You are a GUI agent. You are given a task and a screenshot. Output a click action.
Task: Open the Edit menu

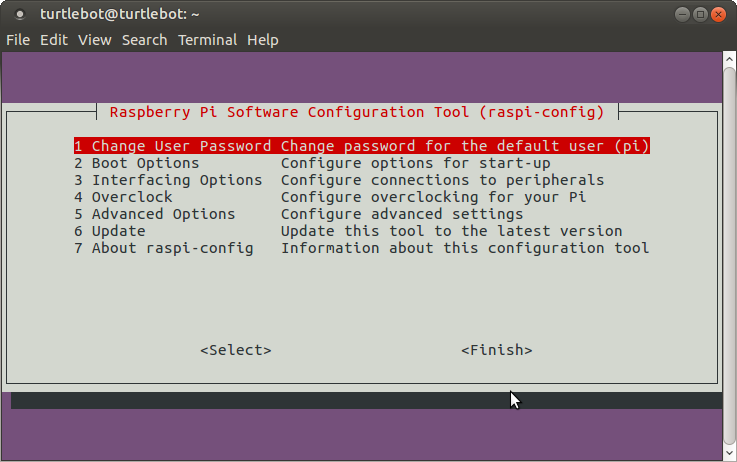pos(54,40)
